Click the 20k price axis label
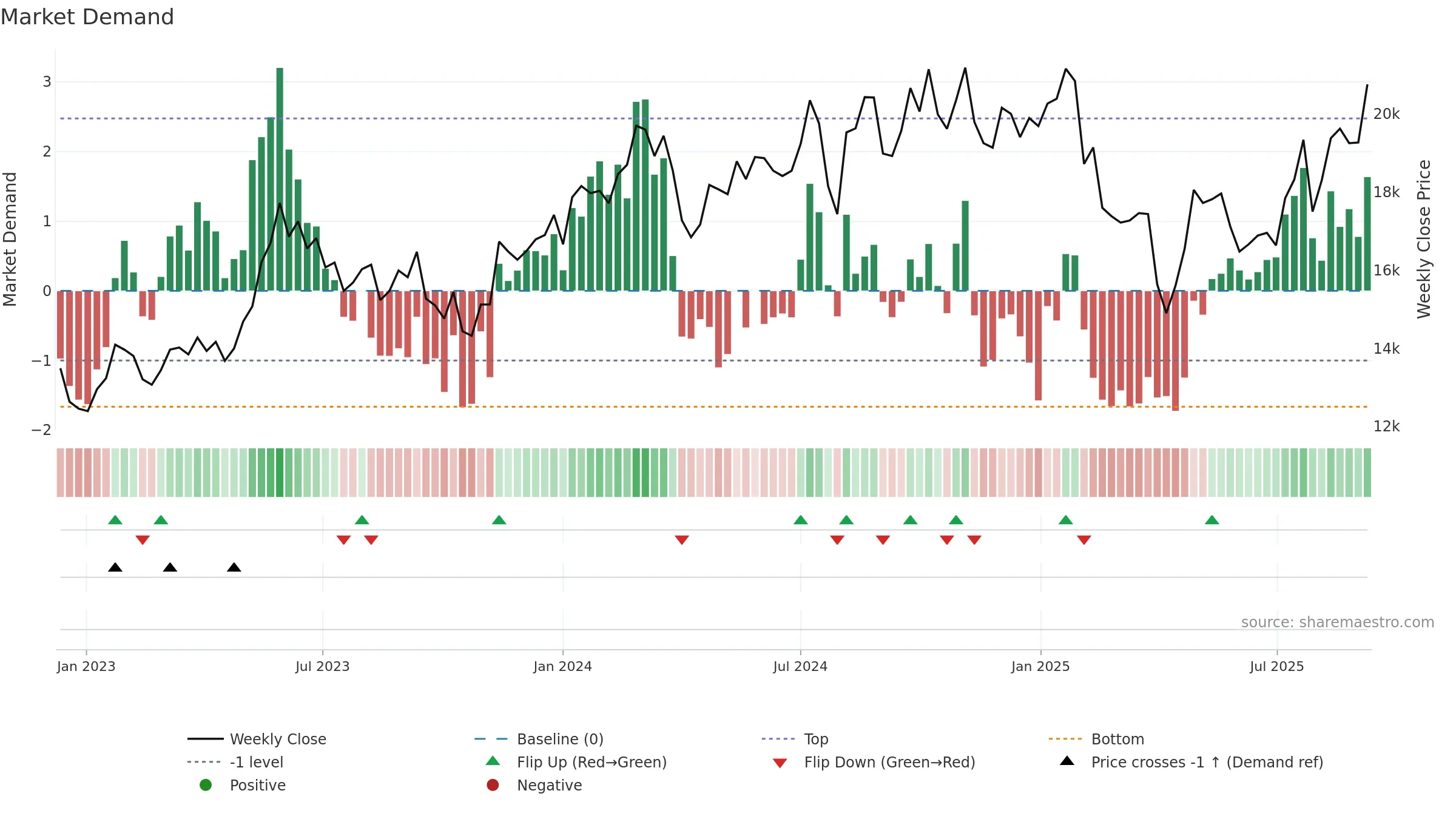Image resolution: width=1456 pixels, height=819 pixels. pos(1387,114)
